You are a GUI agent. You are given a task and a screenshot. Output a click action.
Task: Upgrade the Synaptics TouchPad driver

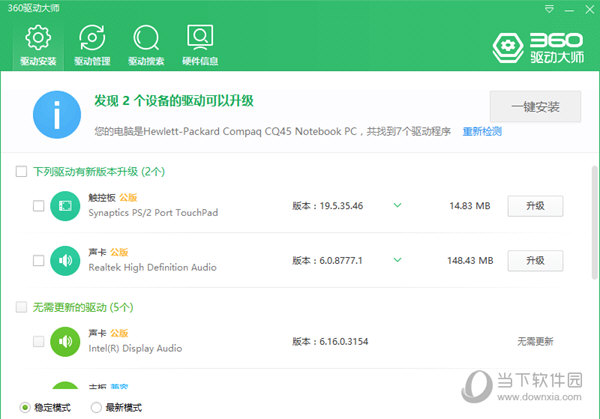click(535, 206)
